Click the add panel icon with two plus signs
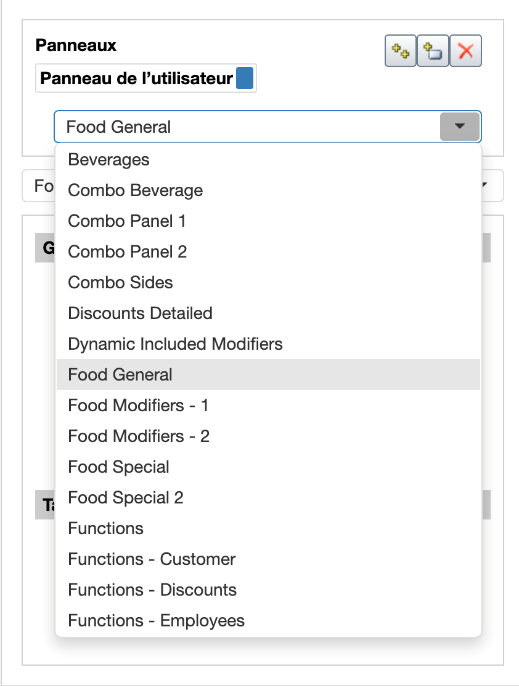519x686 pixels. (x=400, y=51)
